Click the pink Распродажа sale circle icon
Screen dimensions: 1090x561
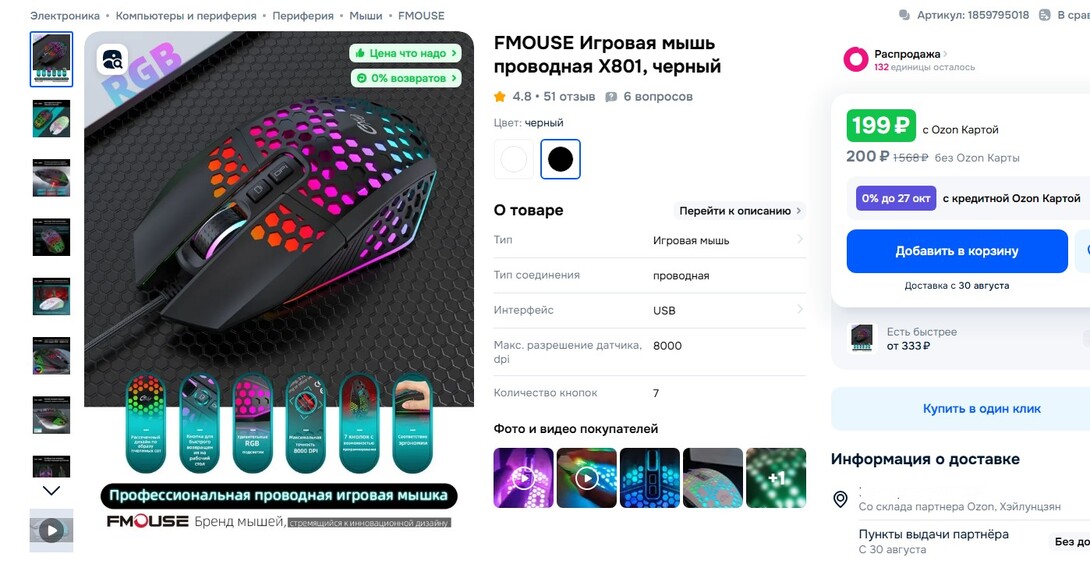click(856, 60)
